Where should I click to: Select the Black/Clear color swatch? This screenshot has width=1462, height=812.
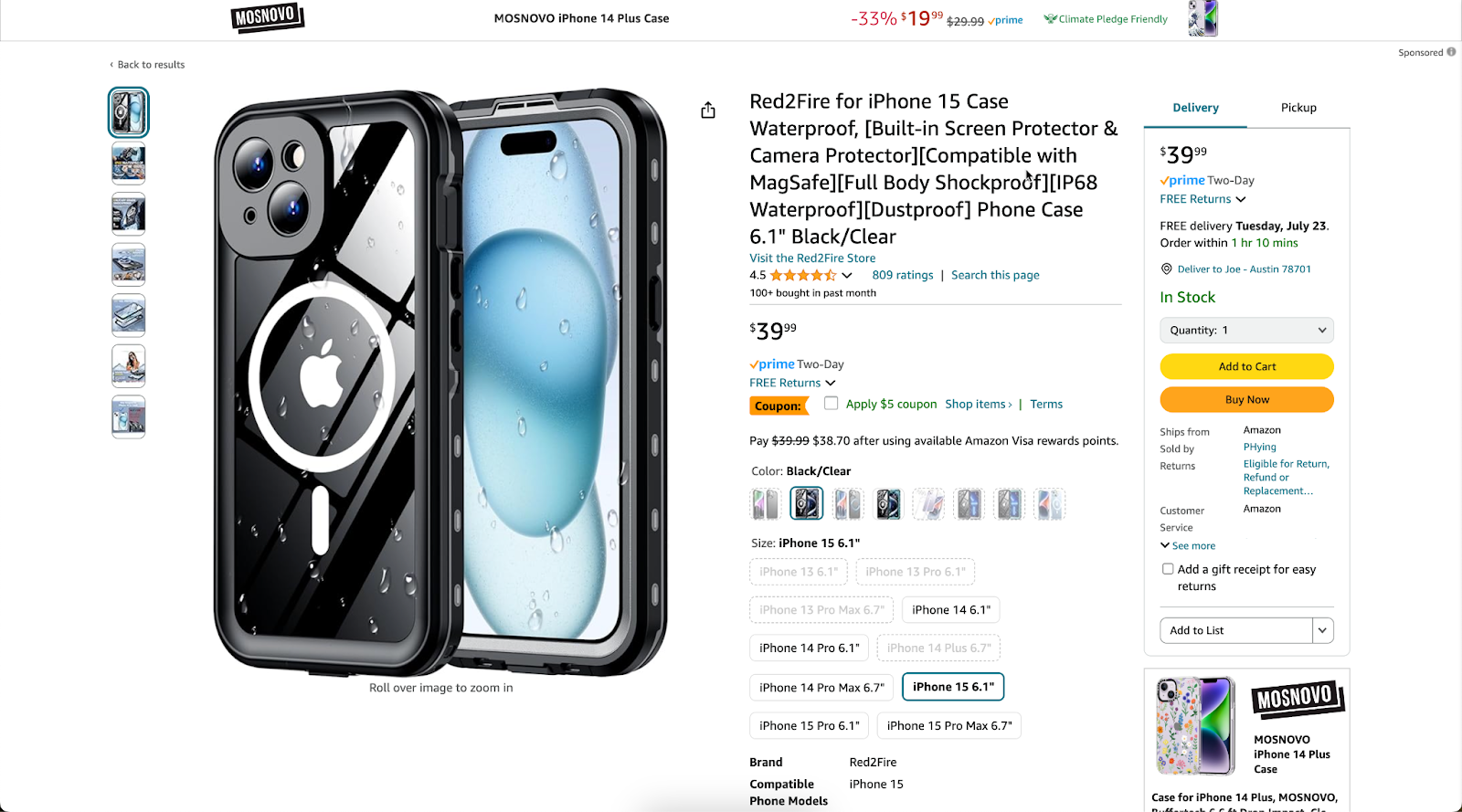(x=806, y=503)
